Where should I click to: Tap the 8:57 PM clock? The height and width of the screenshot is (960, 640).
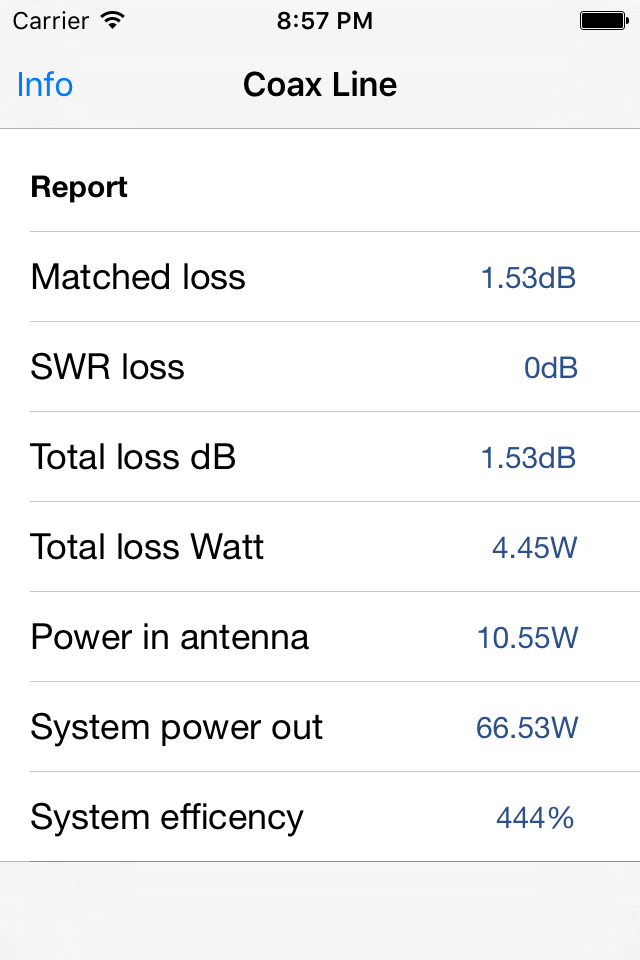coord(325,21)
